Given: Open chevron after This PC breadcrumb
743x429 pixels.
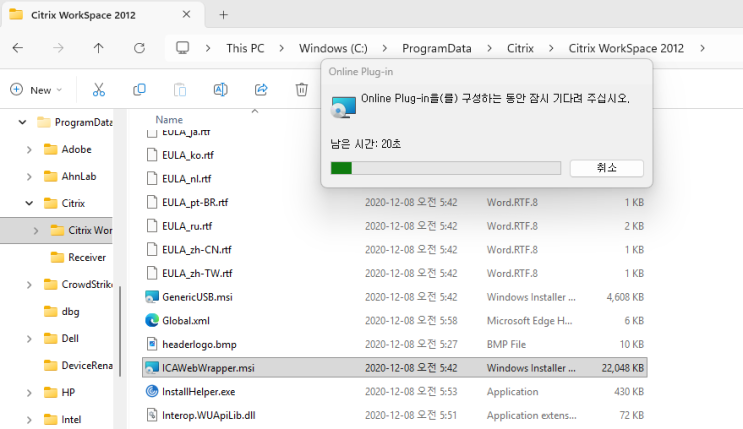Looking at the screenshot, I should [x=281, y=48].
